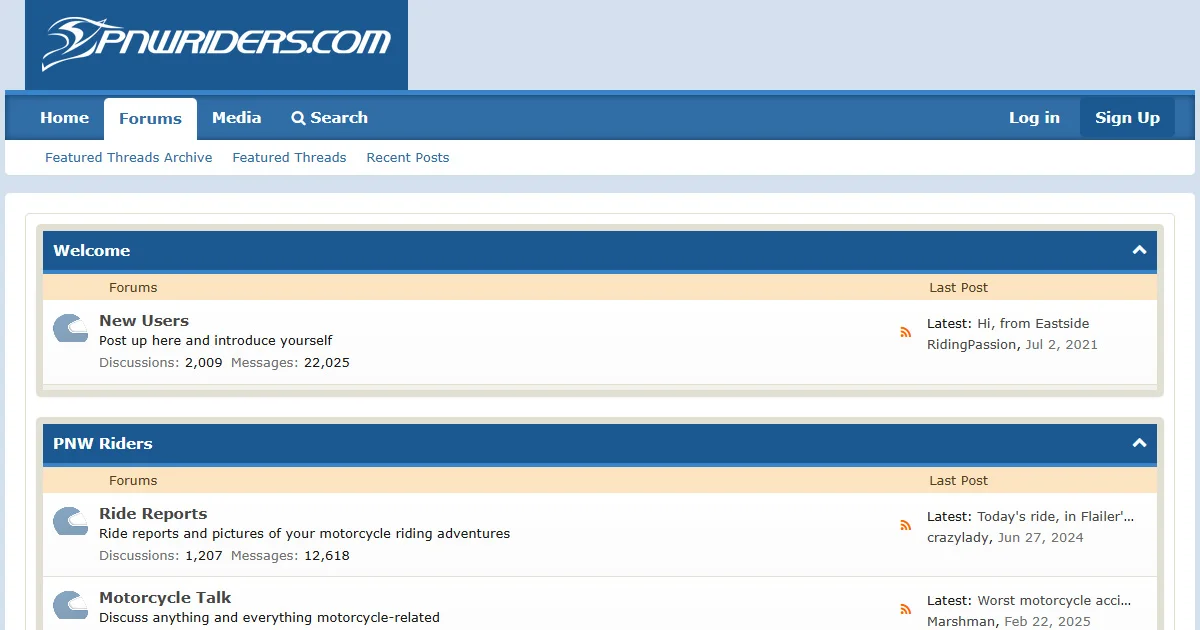Click the PNWRiders.com logo

tap(216, 44)
